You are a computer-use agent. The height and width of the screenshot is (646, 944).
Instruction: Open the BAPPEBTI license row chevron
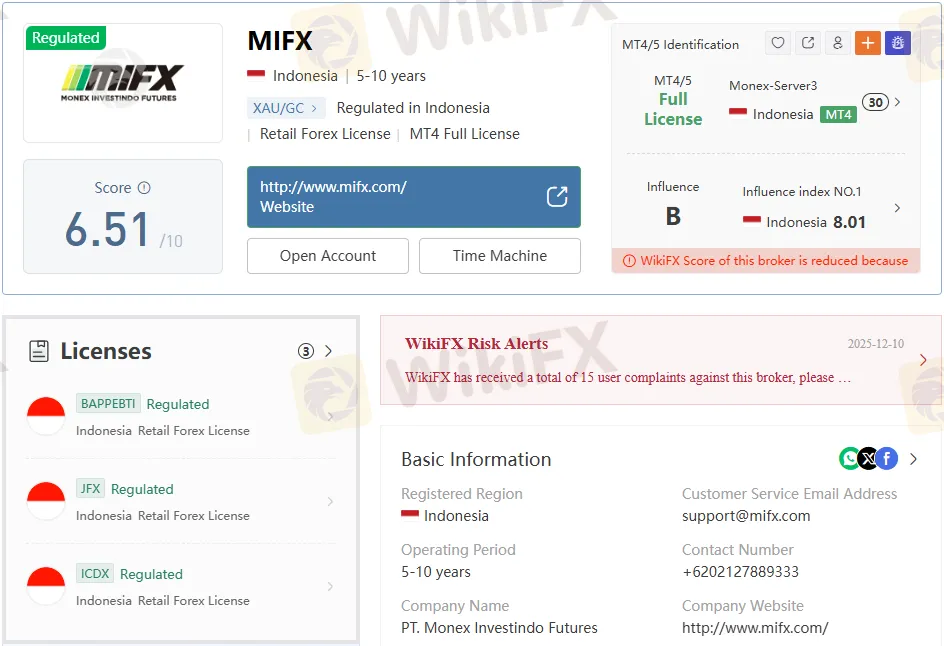click(x=330, y=416)
